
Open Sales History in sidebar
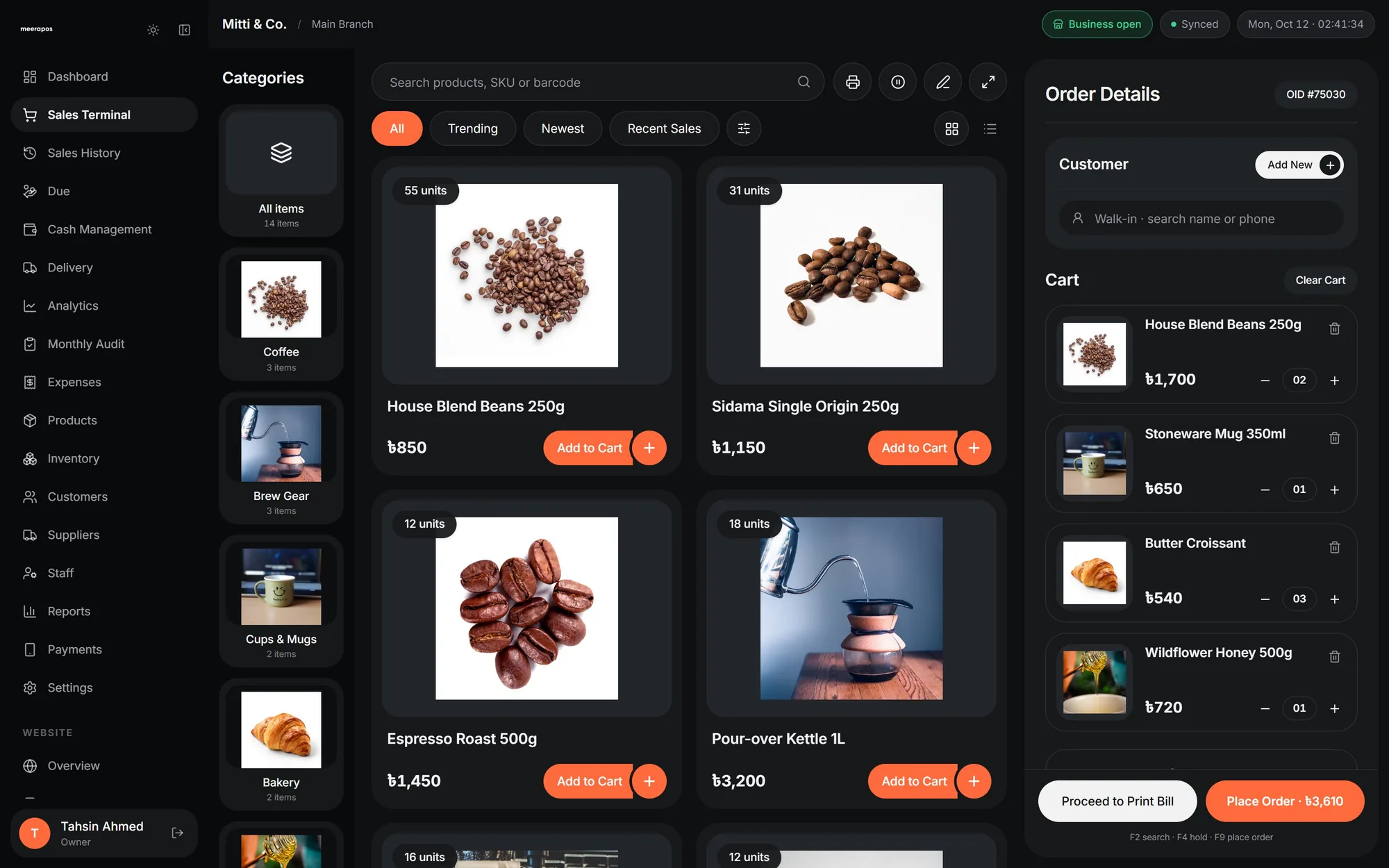click(104, 153)
